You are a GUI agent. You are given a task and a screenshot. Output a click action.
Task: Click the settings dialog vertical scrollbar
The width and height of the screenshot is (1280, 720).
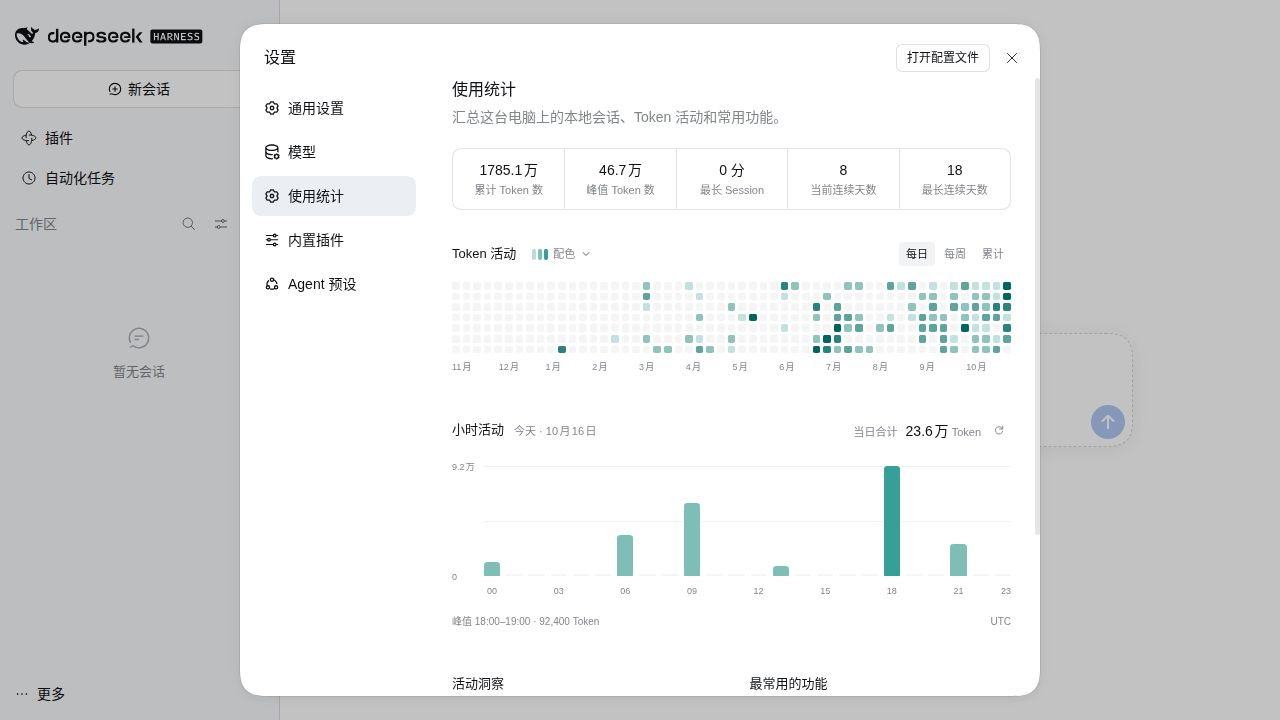[1036, 305]
